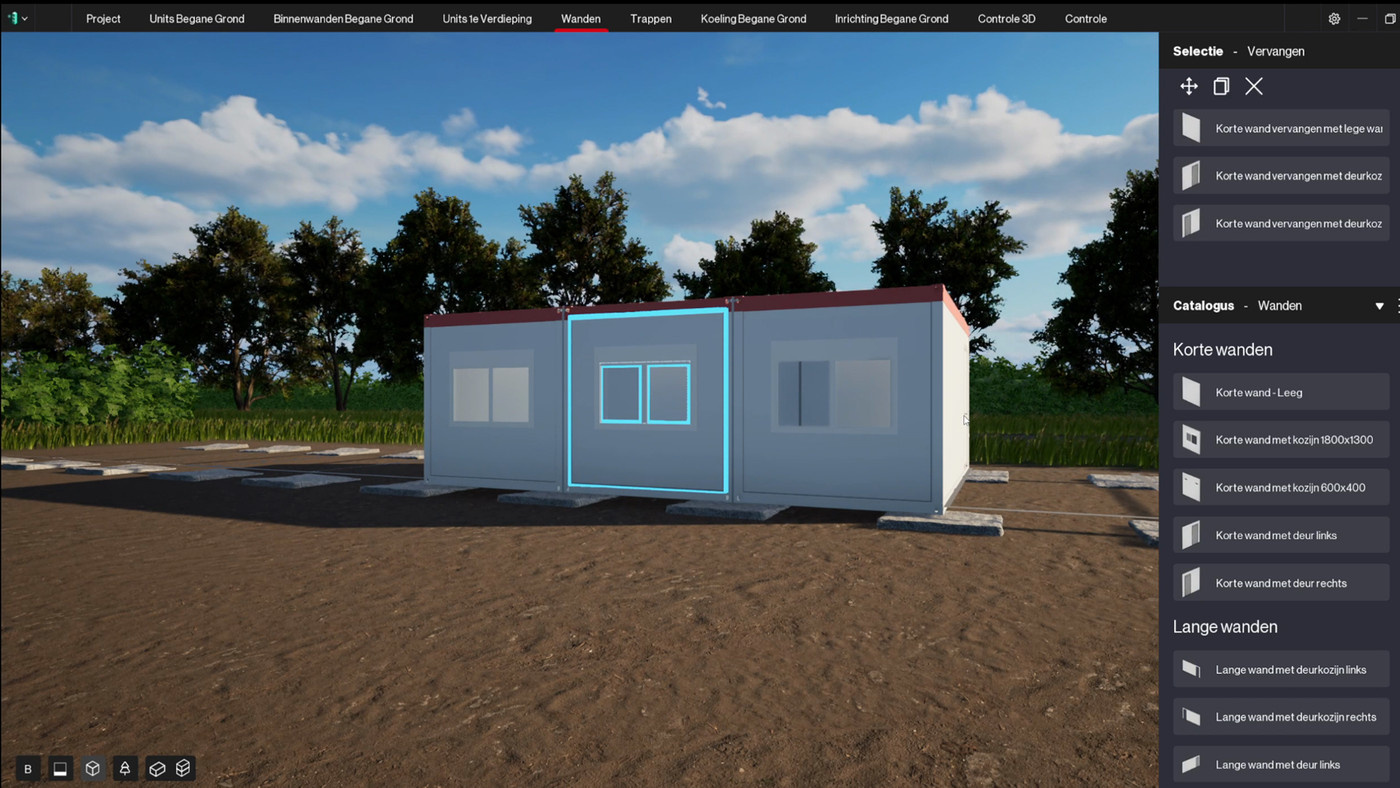Select the stacked-storeys box icon
The width and height of the screenshot is (1400, 788).
pos(183,769)
